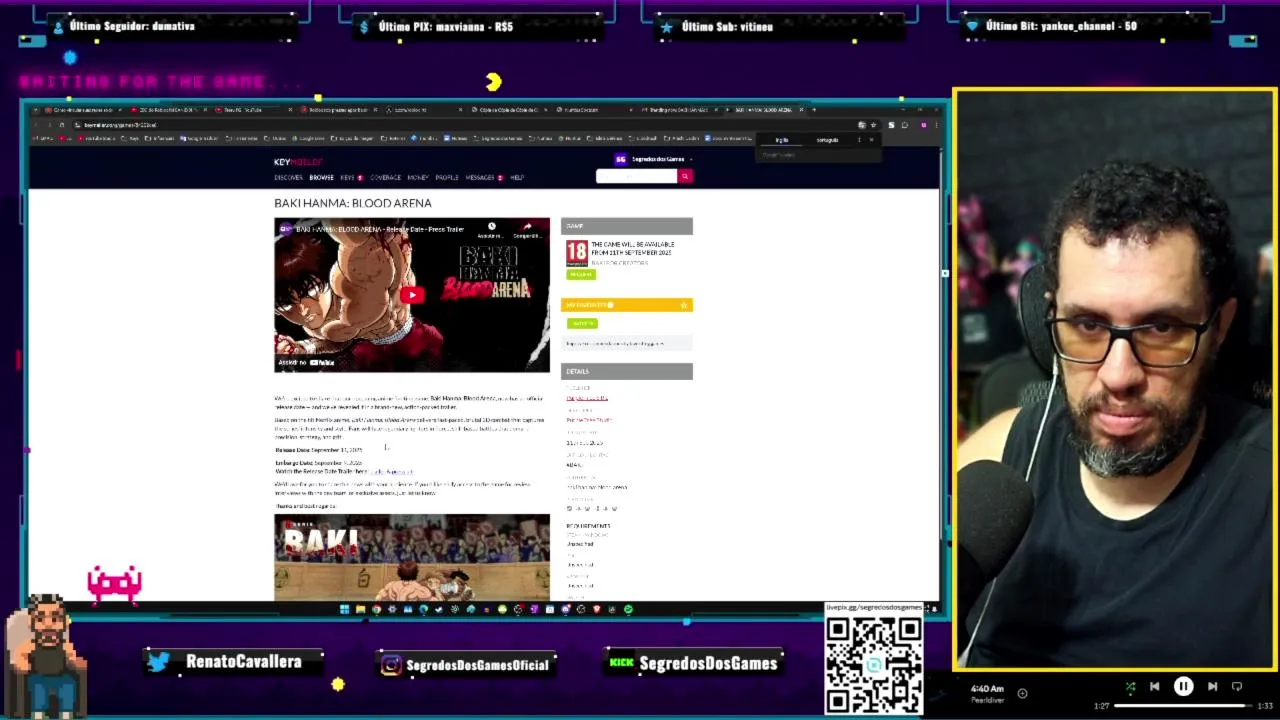1280x720 pixels.
Task: Click the Release Date September 11 text
Action: click(x=318, y=450)
